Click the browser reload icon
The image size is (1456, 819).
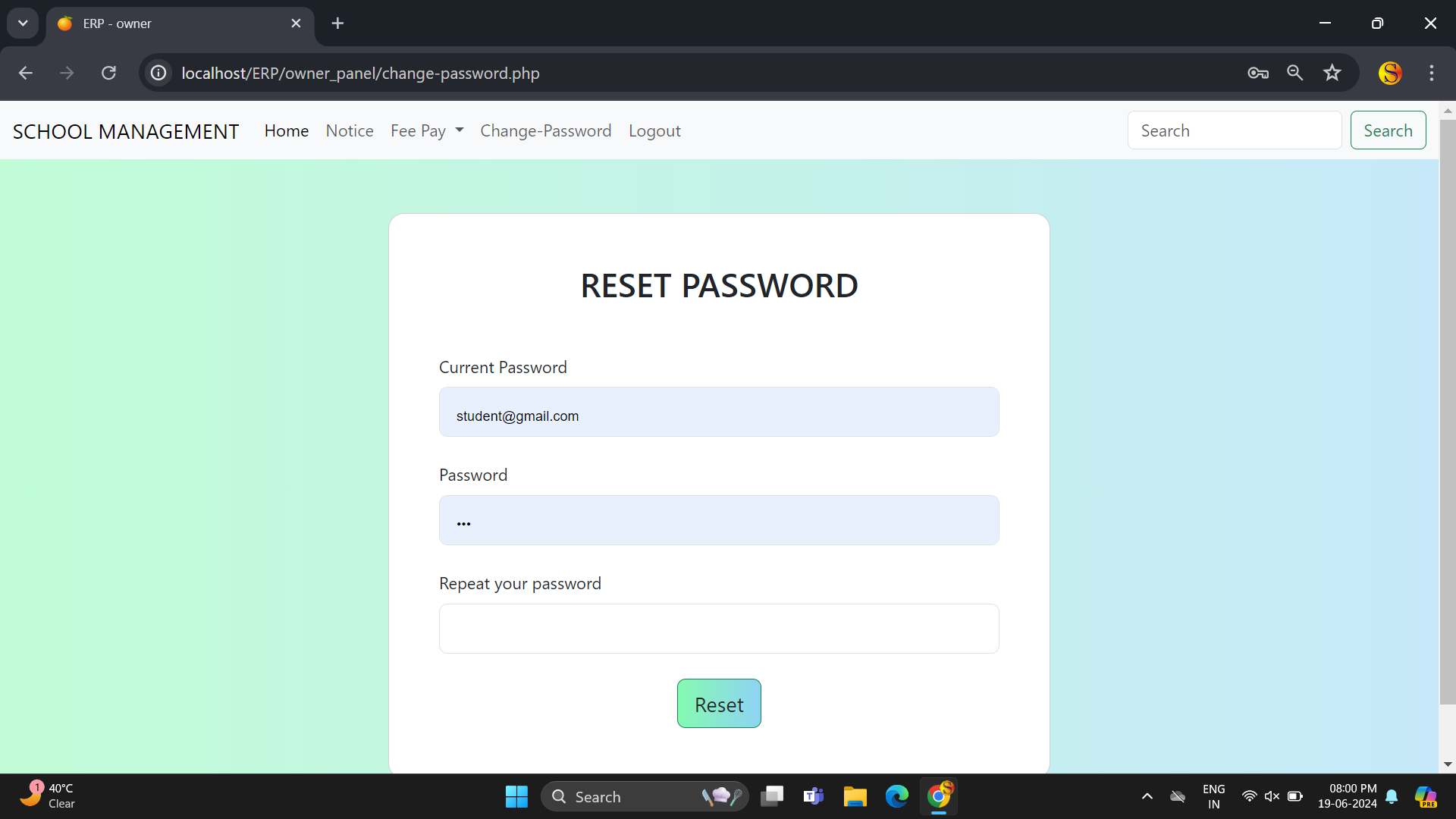tap(108, 73)
